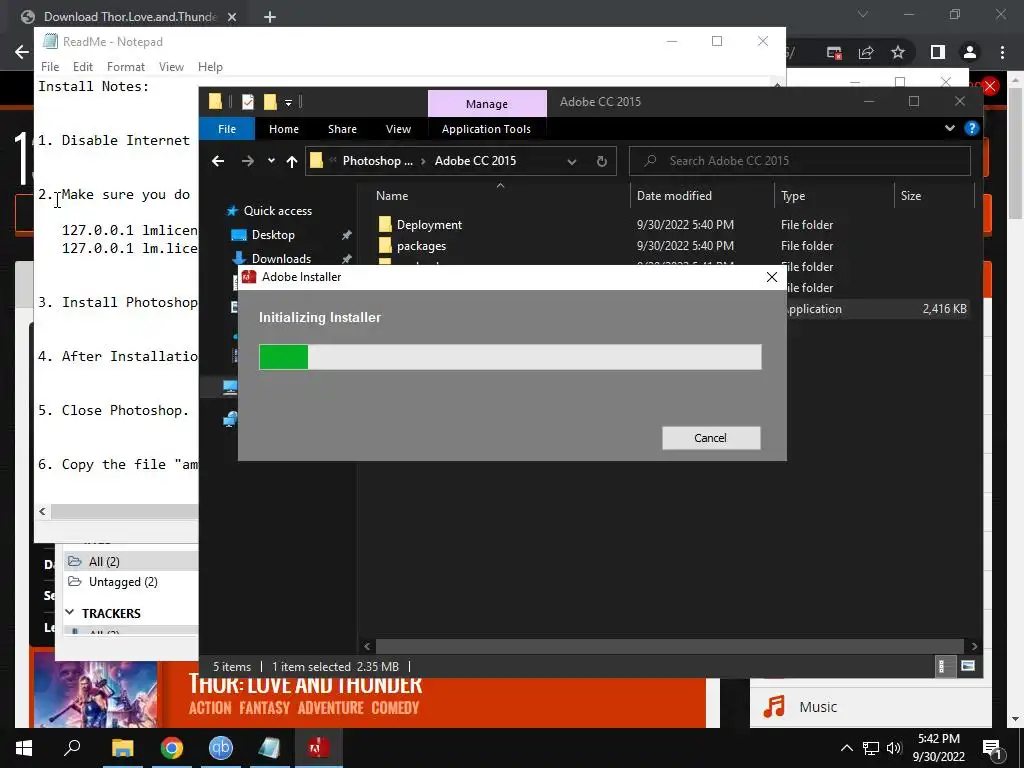Image resolution: width=1024 pixels, height=768 pixels.
Task: Open Notepad View menu
Action: (x=171, y=67)
